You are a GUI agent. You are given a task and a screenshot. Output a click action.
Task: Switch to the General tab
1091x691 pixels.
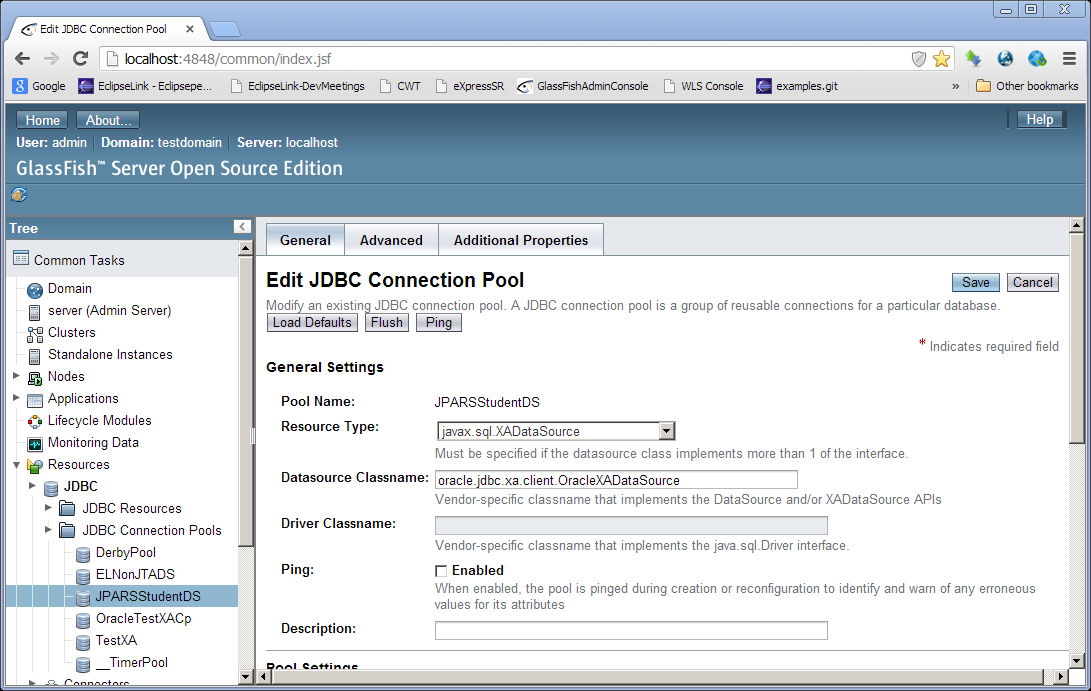(305, 240)
